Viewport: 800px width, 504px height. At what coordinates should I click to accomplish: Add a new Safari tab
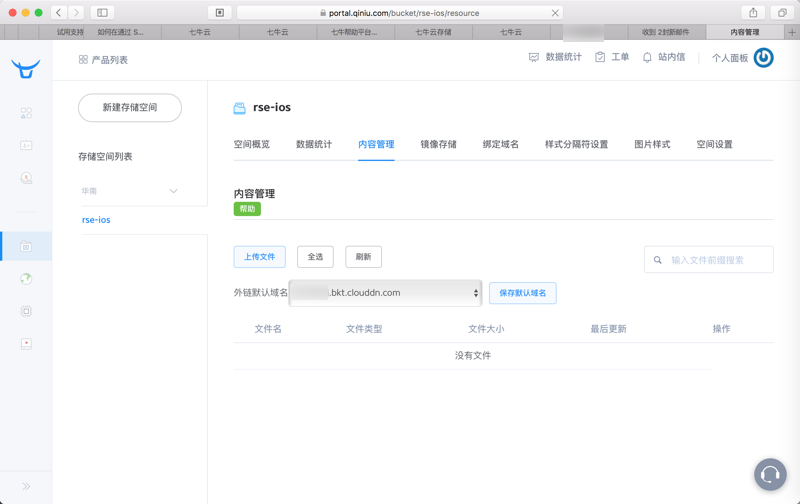click(792, 32)
